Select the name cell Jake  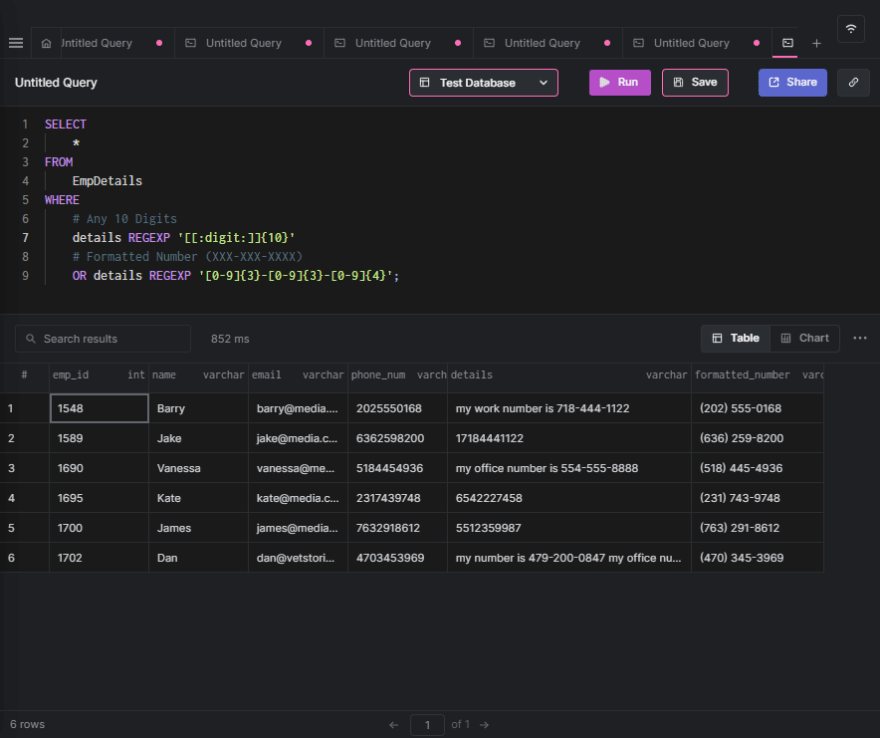point(198,438)
